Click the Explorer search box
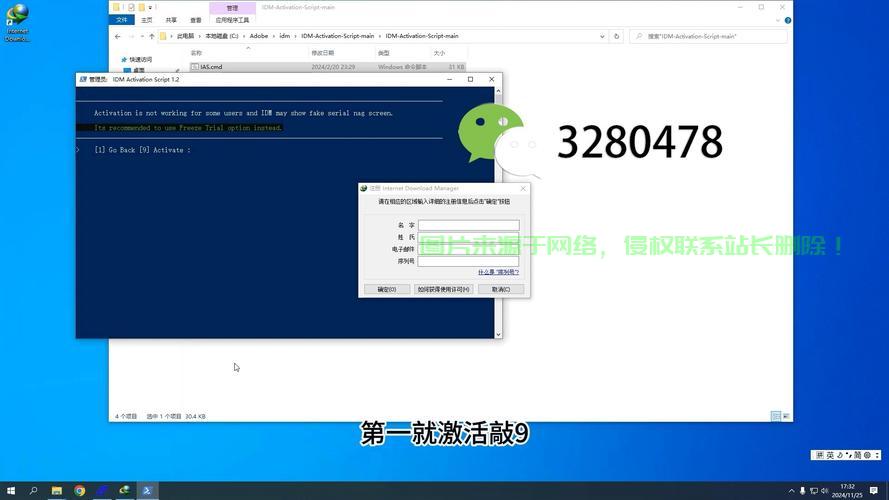This screenshot has height=500, width=889. [x=708, y=36]
